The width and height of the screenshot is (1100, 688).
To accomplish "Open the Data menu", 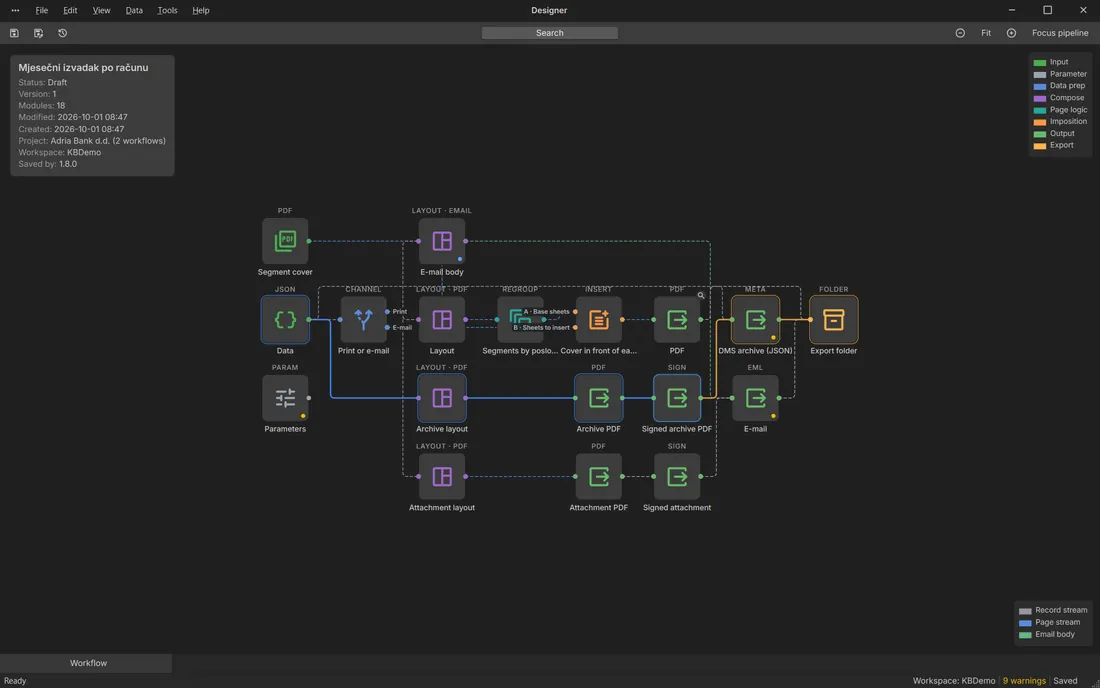I will 134,11.
